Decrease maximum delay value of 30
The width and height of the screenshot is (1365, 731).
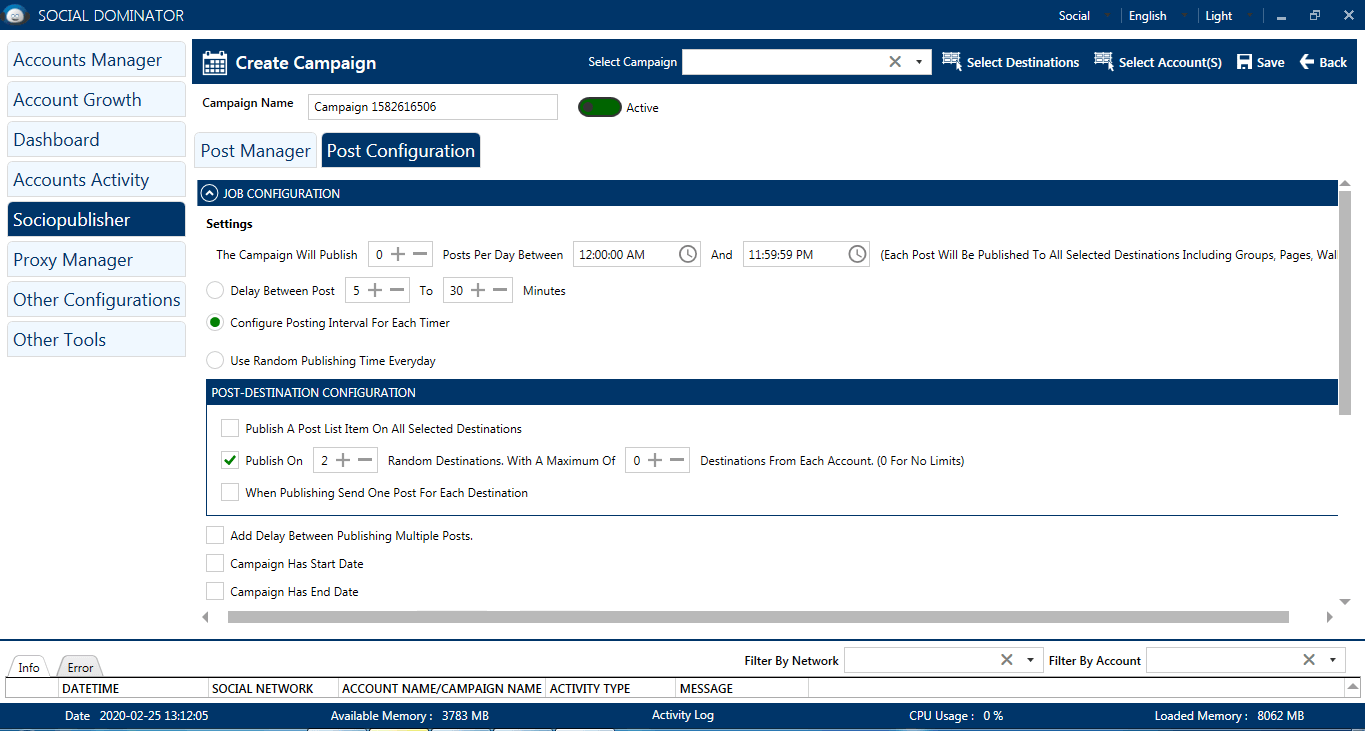click(x=501, y=291)
